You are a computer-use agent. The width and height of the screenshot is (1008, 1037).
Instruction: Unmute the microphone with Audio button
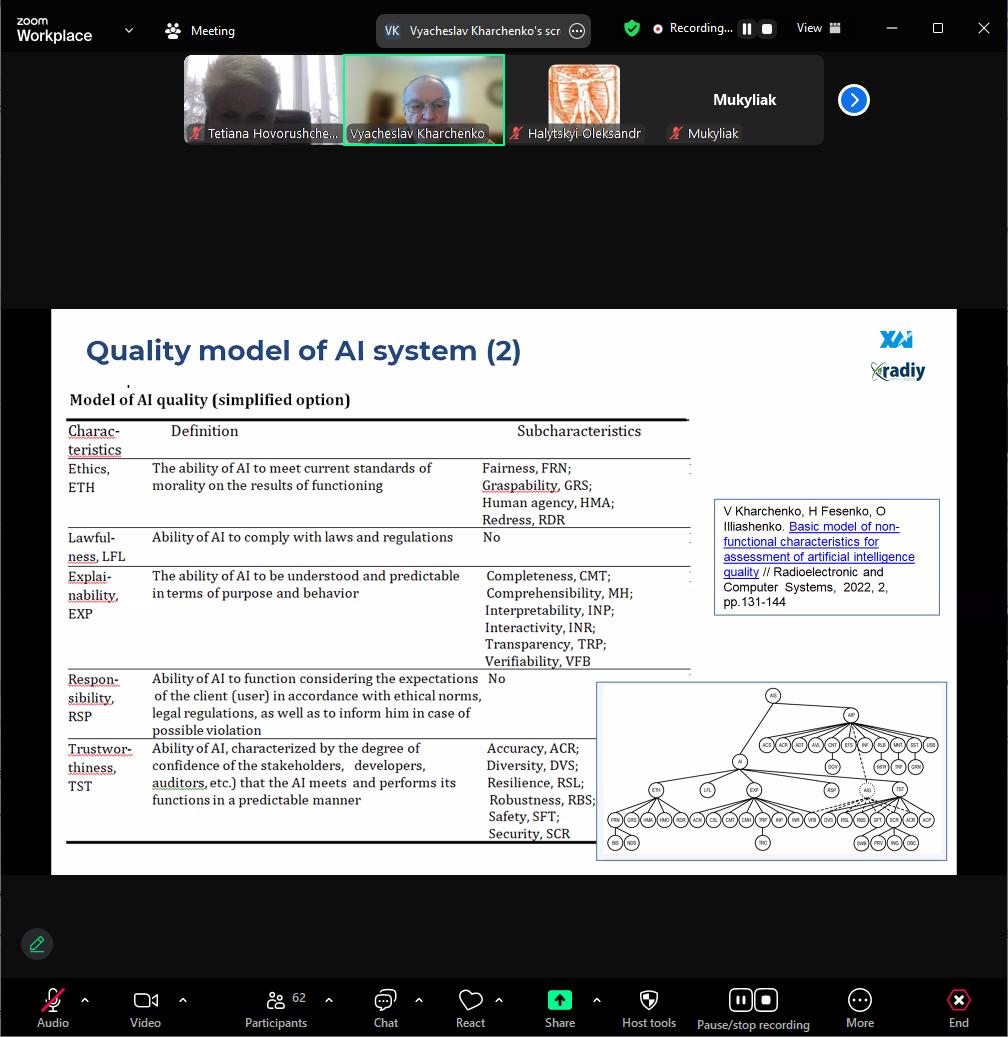(x=53, y=1008)
